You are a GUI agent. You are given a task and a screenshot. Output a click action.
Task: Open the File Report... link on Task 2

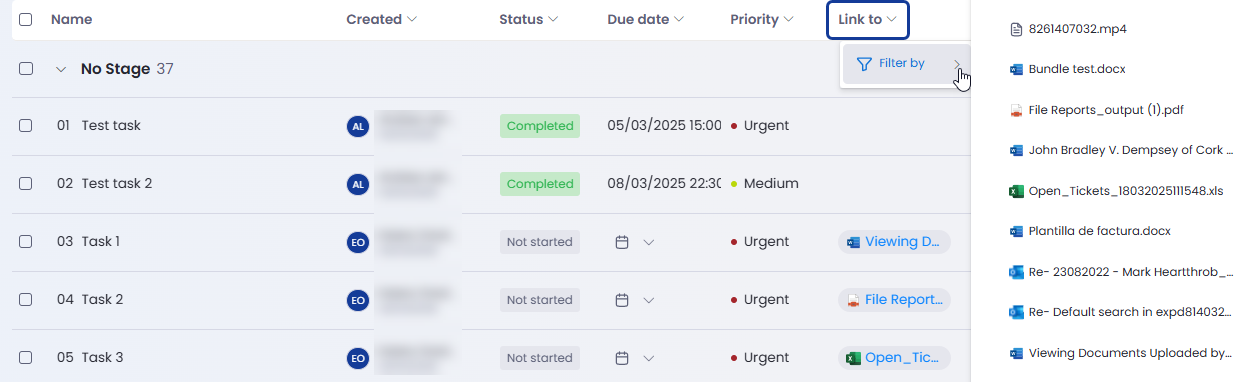[x=894, y=300]
